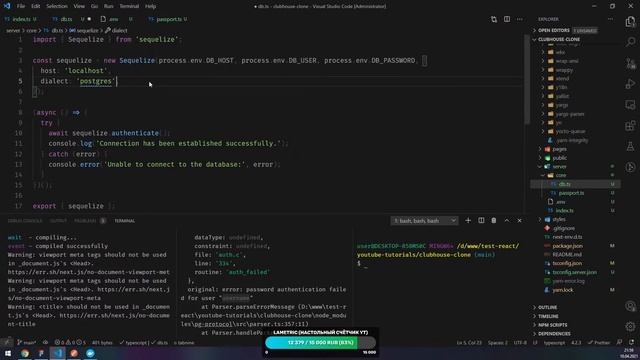Click the Prettier status bar item
The width and height of the screenshot is (640, 360).
click(x=598, y=342)
